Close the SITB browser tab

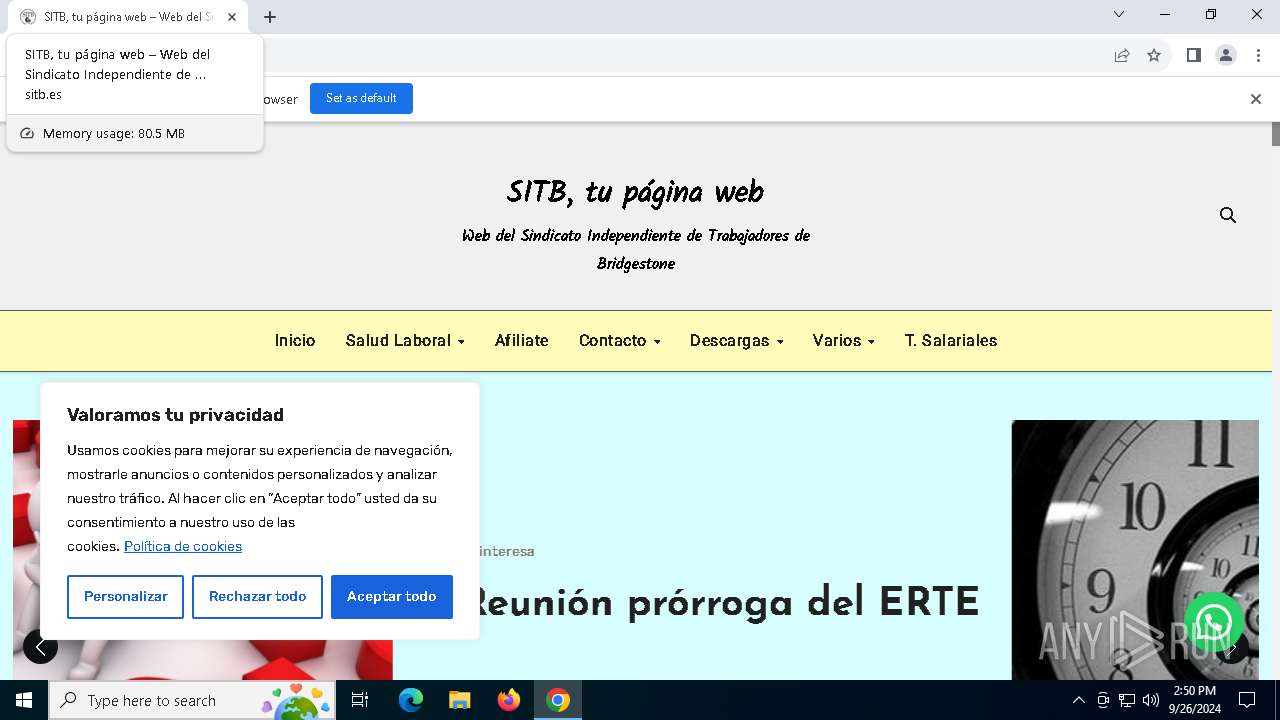coord(232,17)
